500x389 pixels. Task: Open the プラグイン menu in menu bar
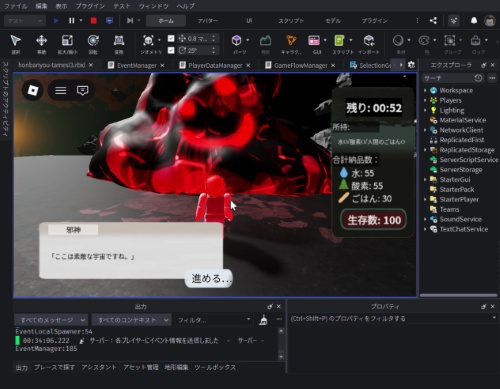pos(90,6)
